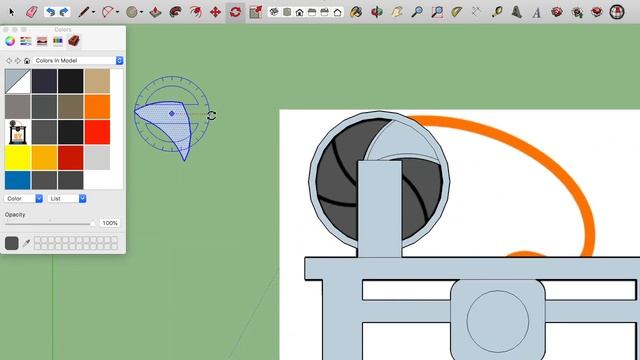Switch to Crayons tab
The width and height of the screenshot is (640, 360).
point(58,41)
